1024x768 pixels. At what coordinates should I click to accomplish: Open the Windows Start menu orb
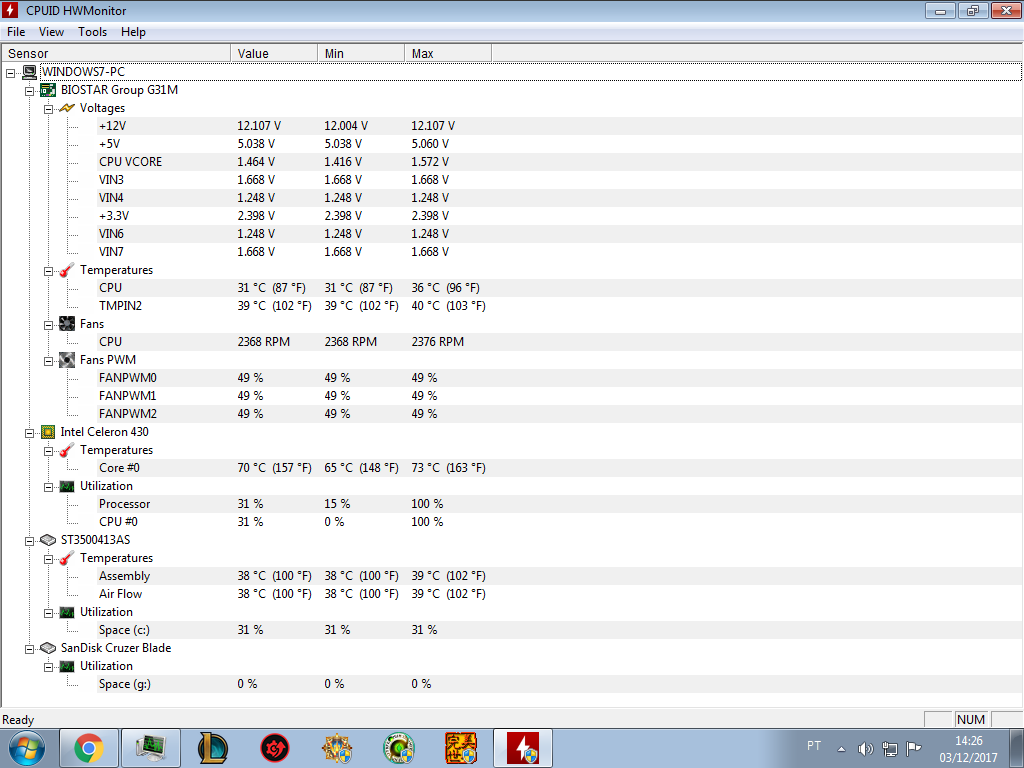26,748
